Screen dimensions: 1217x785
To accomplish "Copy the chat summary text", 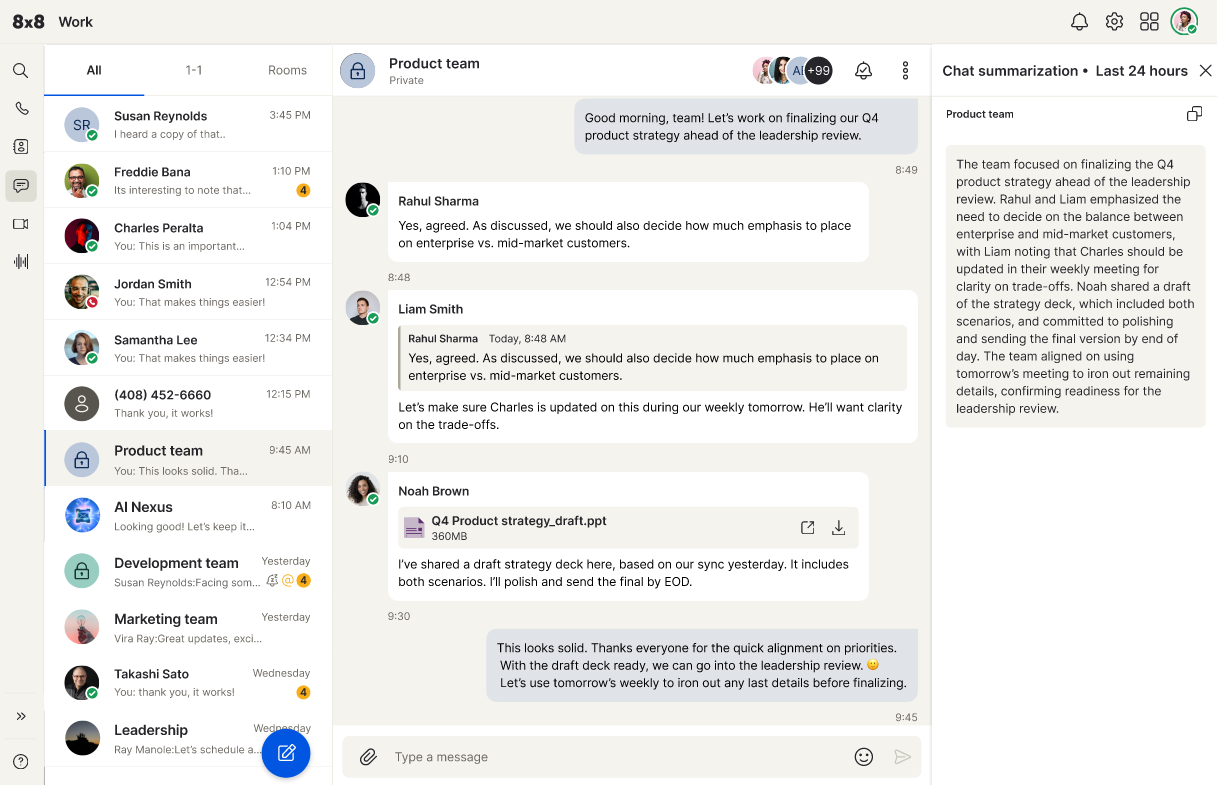I will [1194, 114].
